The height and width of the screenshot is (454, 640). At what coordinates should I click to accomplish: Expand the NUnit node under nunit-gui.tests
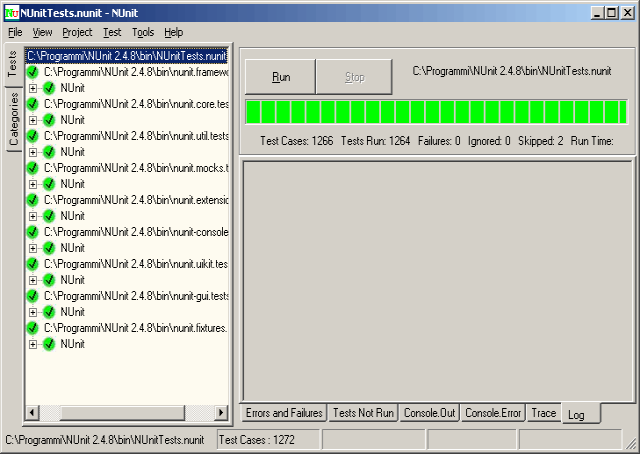[33, 312]
